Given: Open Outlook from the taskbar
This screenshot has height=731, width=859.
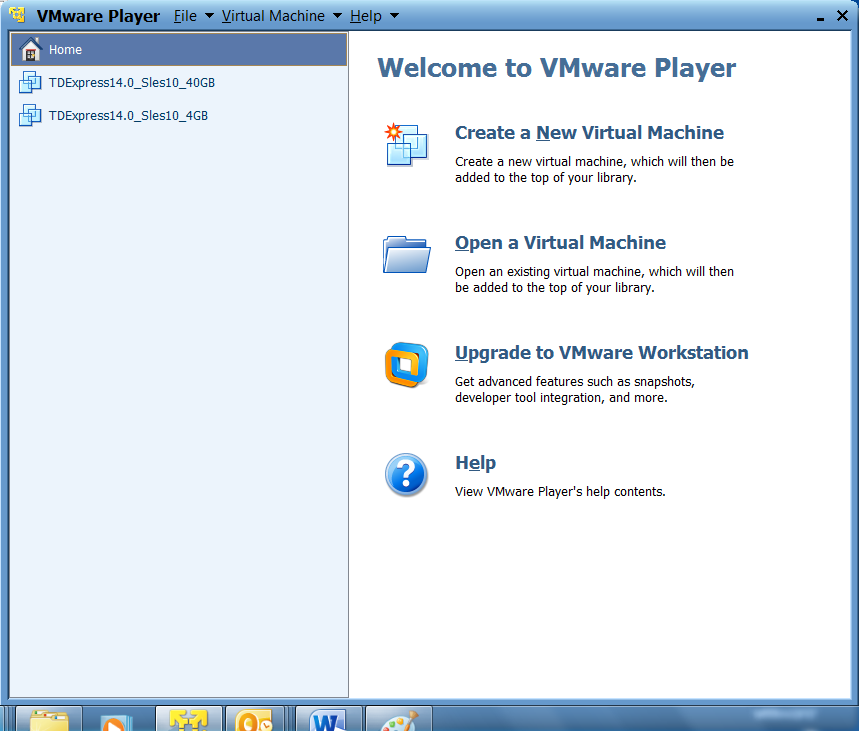Looking at the screenshot, I should click(x=255, y=719).
